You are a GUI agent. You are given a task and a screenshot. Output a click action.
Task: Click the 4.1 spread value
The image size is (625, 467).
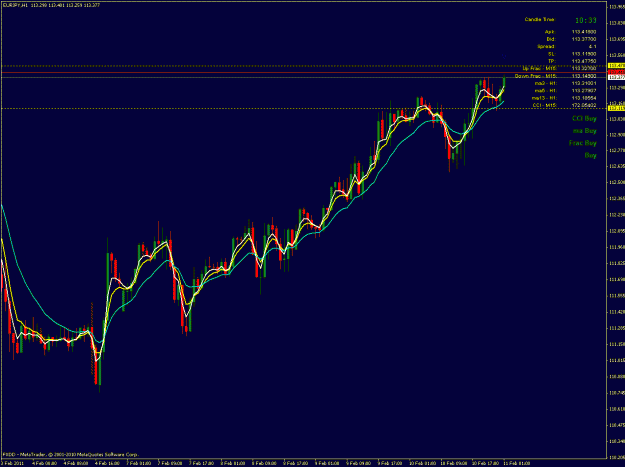pyautogui.click(x=593, y=47)
